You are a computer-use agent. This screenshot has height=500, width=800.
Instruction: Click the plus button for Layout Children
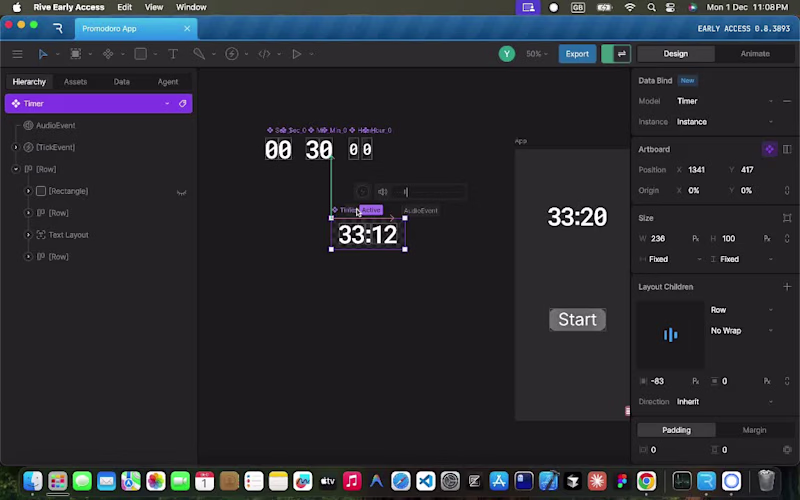tap(787, 287)
